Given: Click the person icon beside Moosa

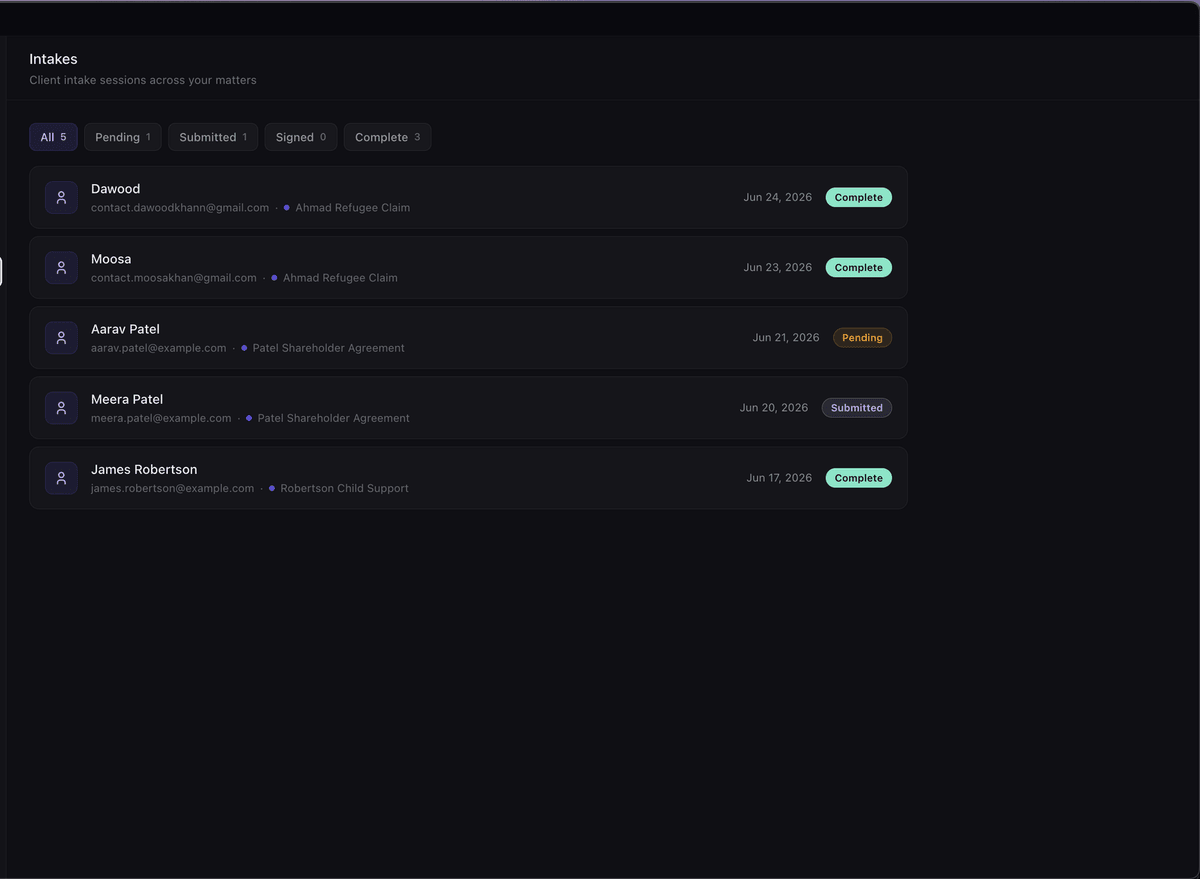Looking at the screenshot, I should point(61,268).
